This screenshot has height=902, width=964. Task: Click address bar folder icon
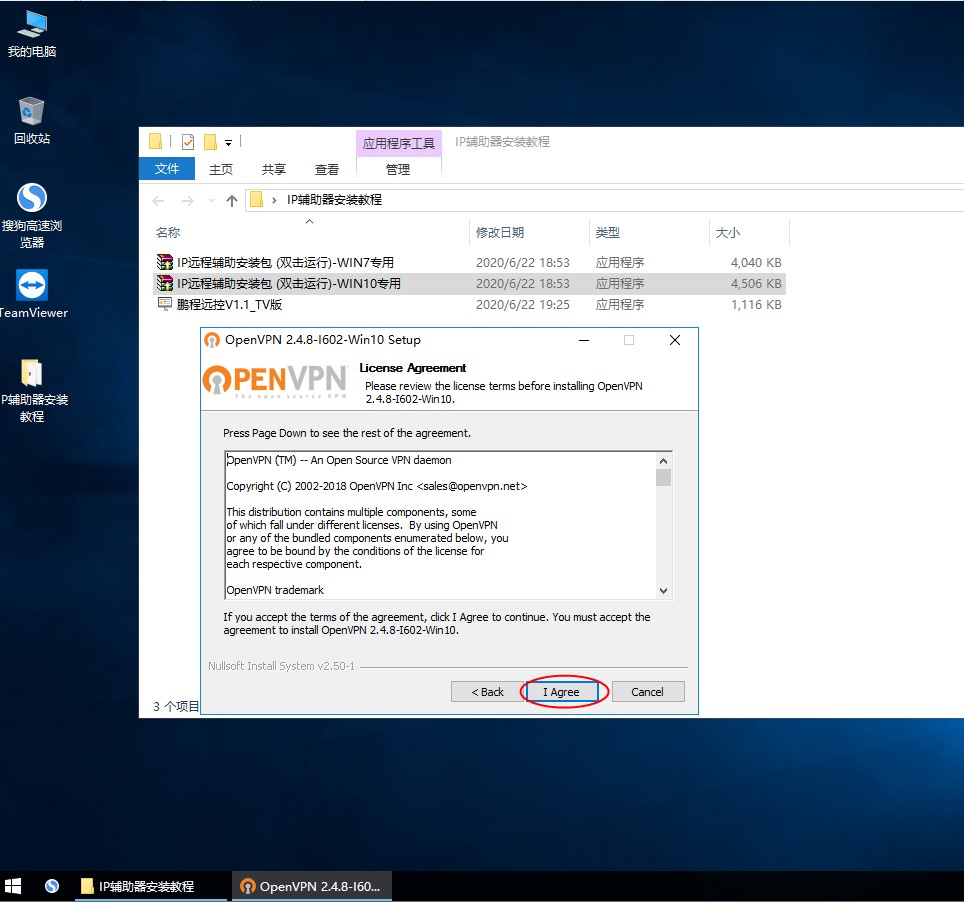(256, 199)
